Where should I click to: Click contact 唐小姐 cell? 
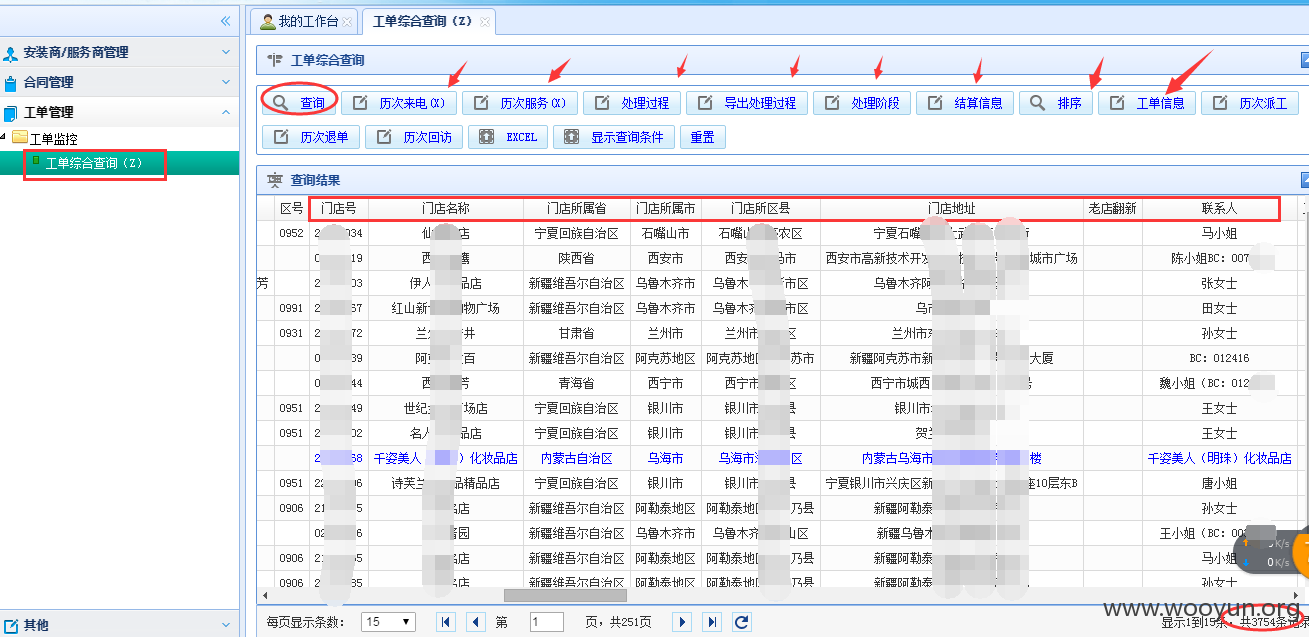pos(1219,483)
